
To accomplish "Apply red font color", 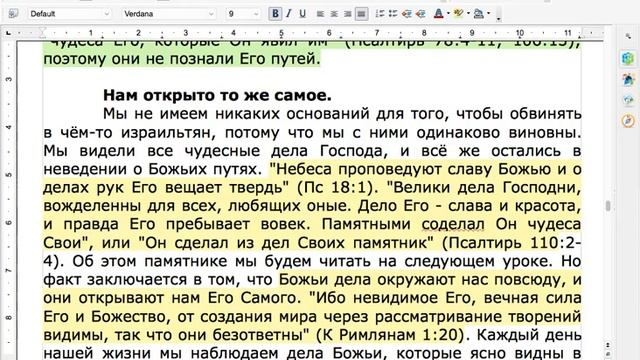I will (438, 14).
